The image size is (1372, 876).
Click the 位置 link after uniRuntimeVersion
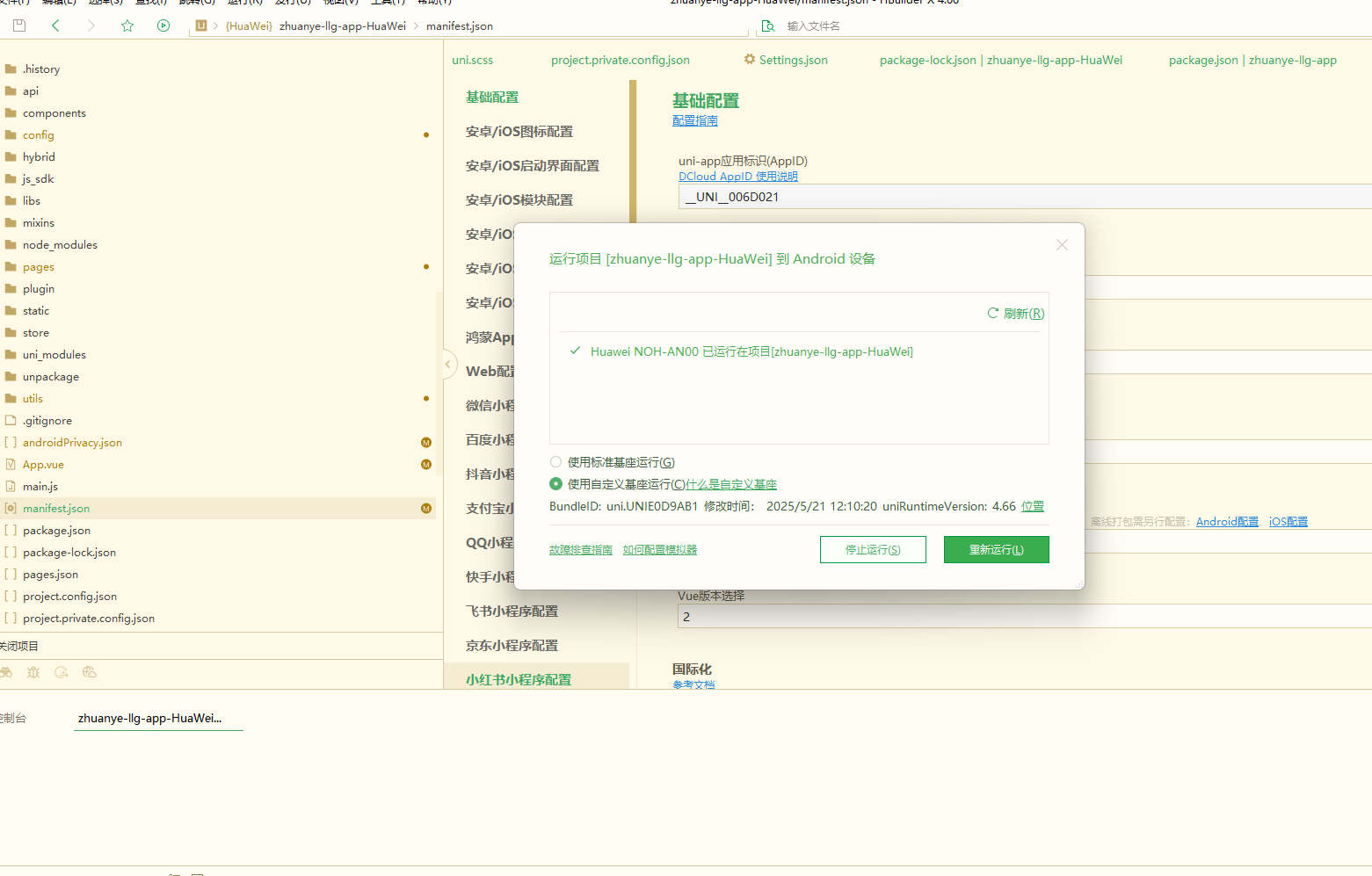[1033, 506]
